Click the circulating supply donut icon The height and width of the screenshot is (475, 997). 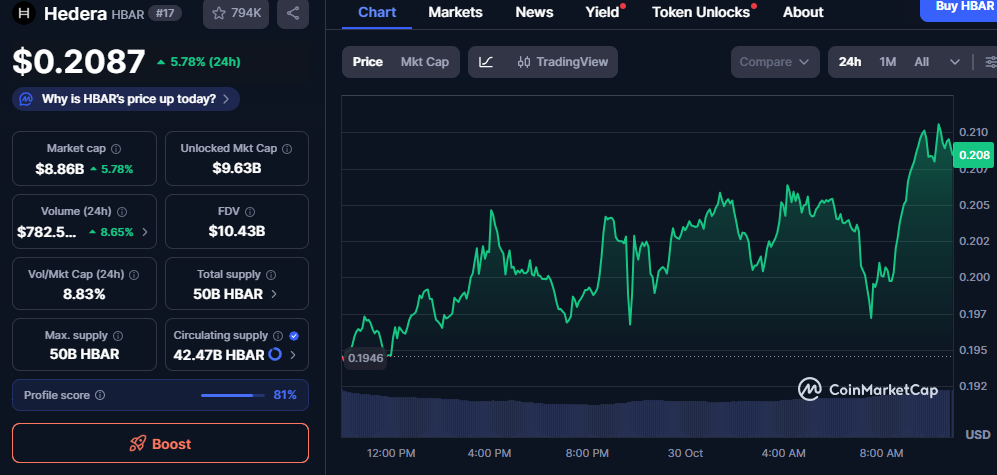coord(274,355)
